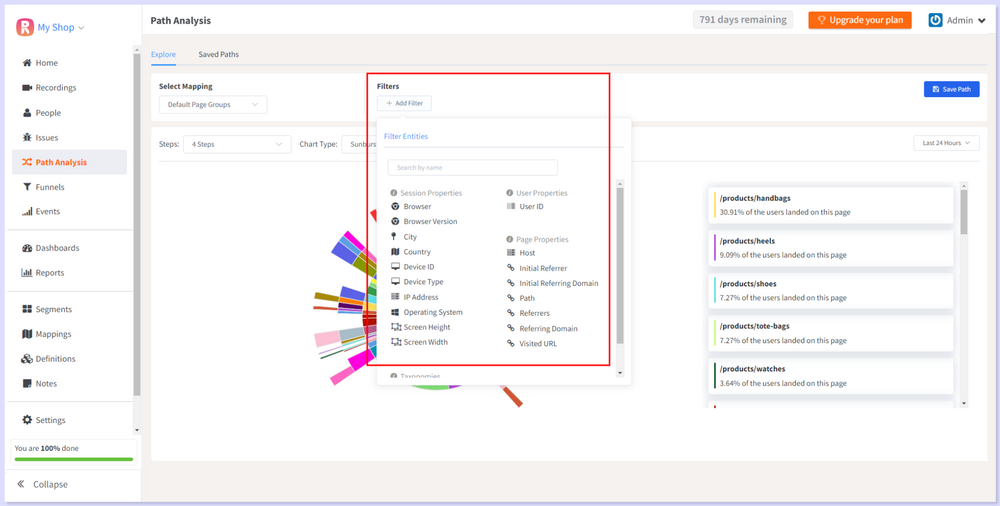Select the /products/tote-bags card
Screen dimensions: 1000x506
click(x=830, y=333)
